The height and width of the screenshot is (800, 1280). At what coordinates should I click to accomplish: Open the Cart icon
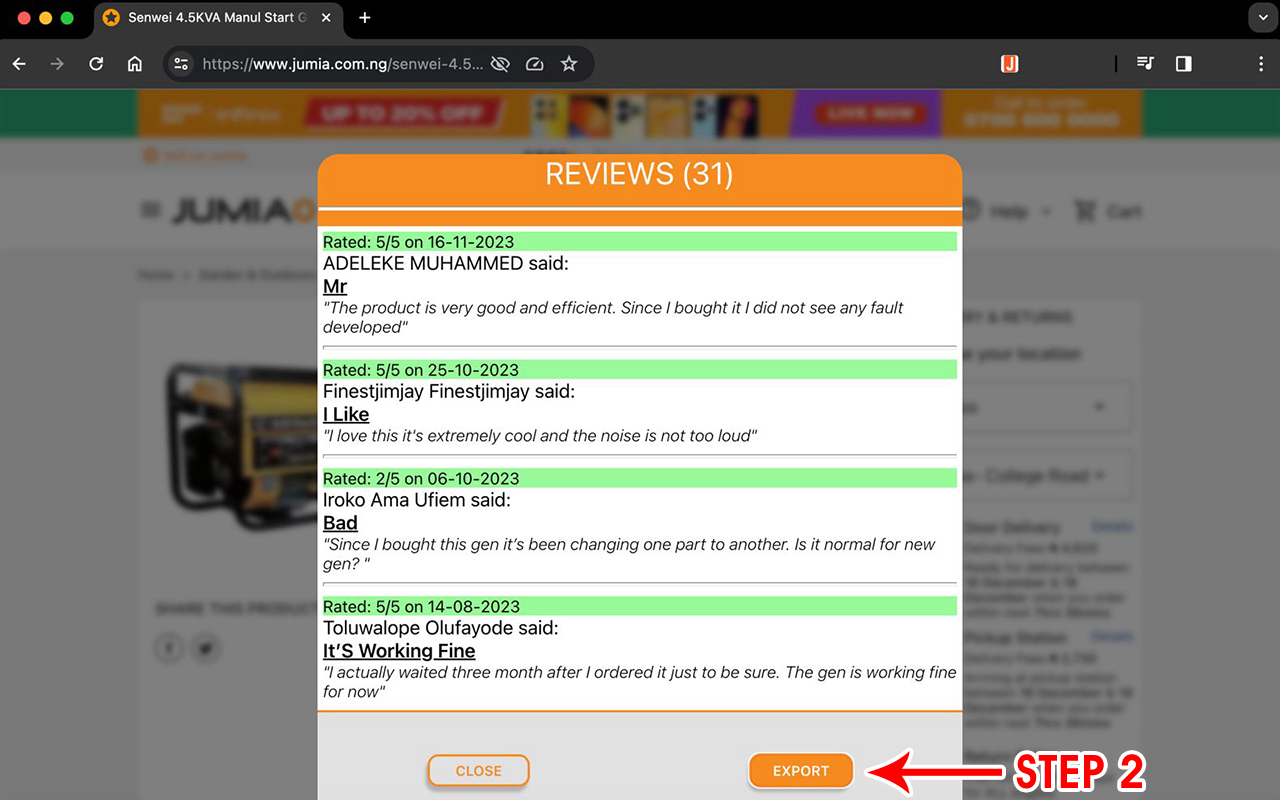pyautogui.click(x=1107, y=211)
